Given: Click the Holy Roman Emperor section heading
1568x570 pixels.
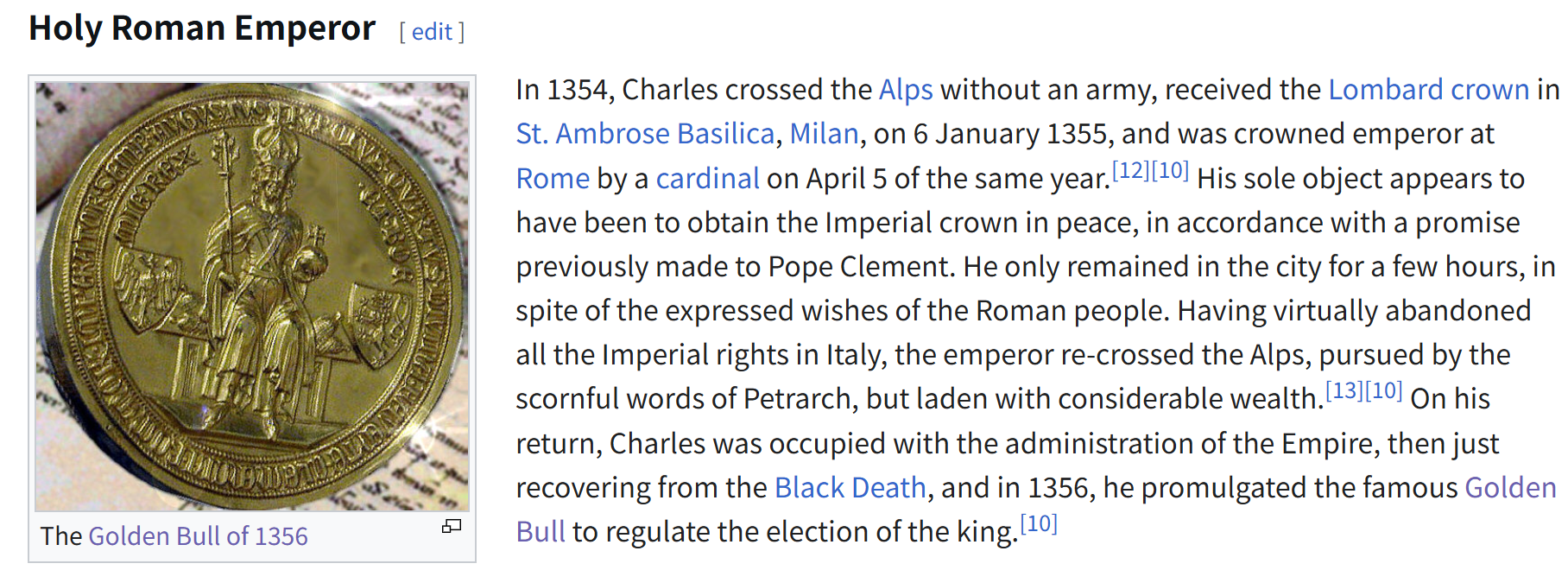Looking at the screenshot, I should point(202,28).
